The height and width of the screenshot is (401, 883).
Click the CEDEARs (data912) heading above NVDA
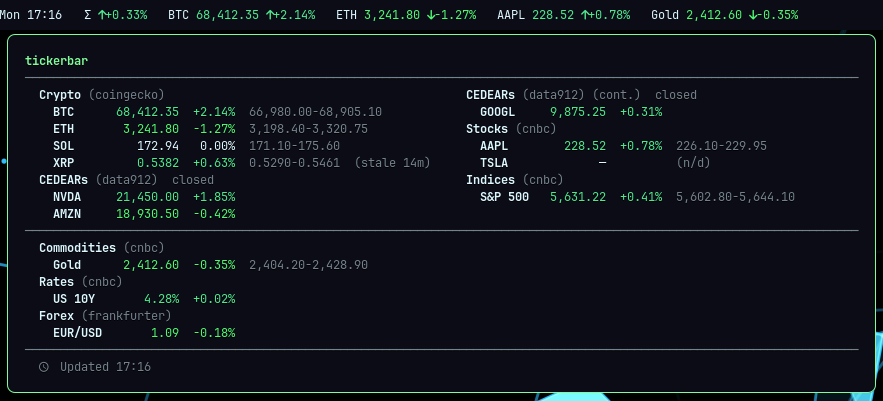(98, 180)
